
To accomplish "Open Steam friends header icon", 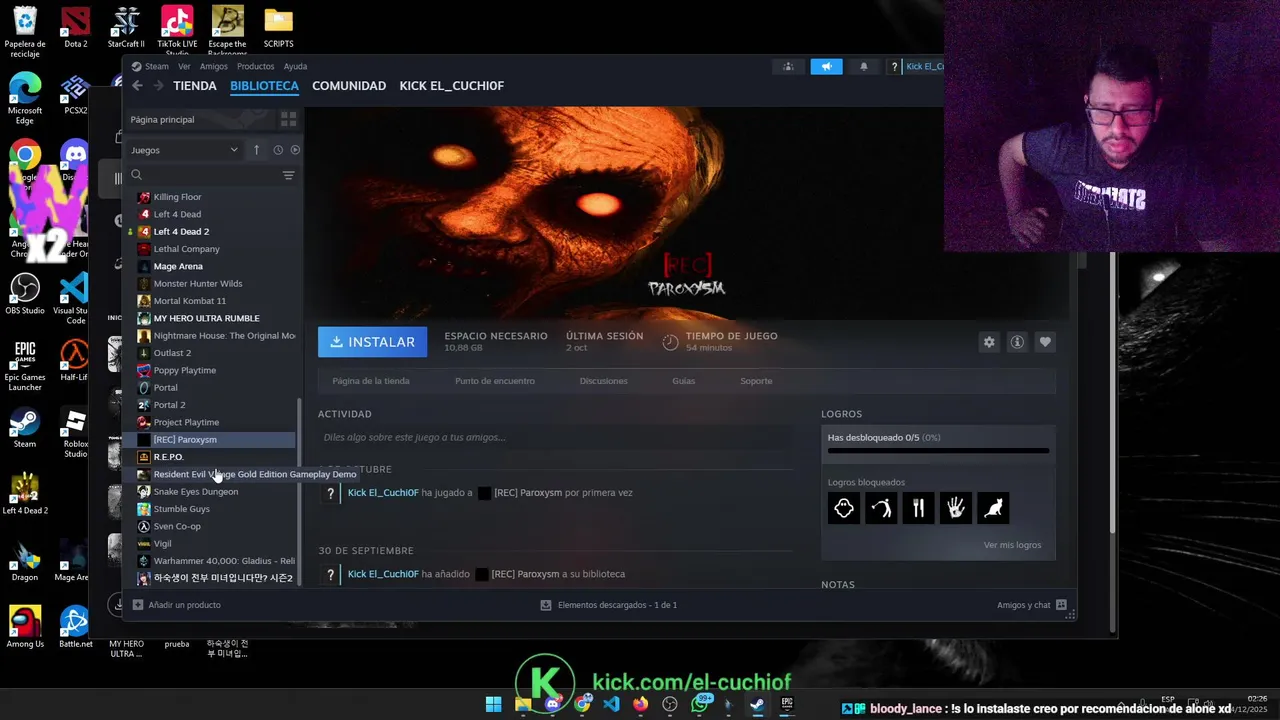I will coord(788,67).
